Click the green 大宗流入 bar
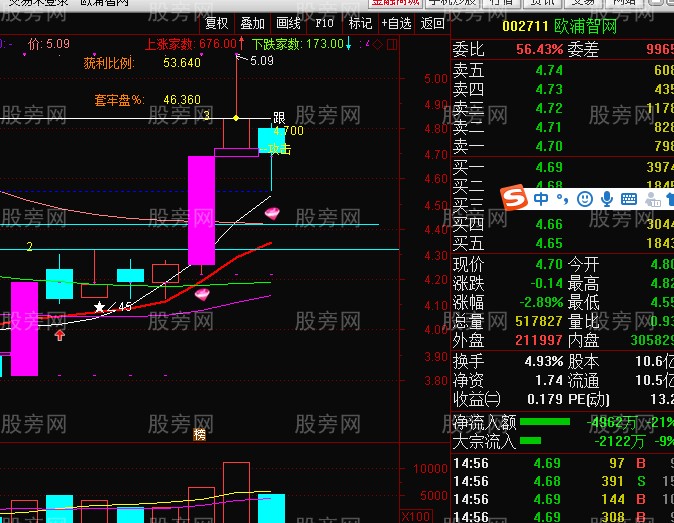 point(530,440)
